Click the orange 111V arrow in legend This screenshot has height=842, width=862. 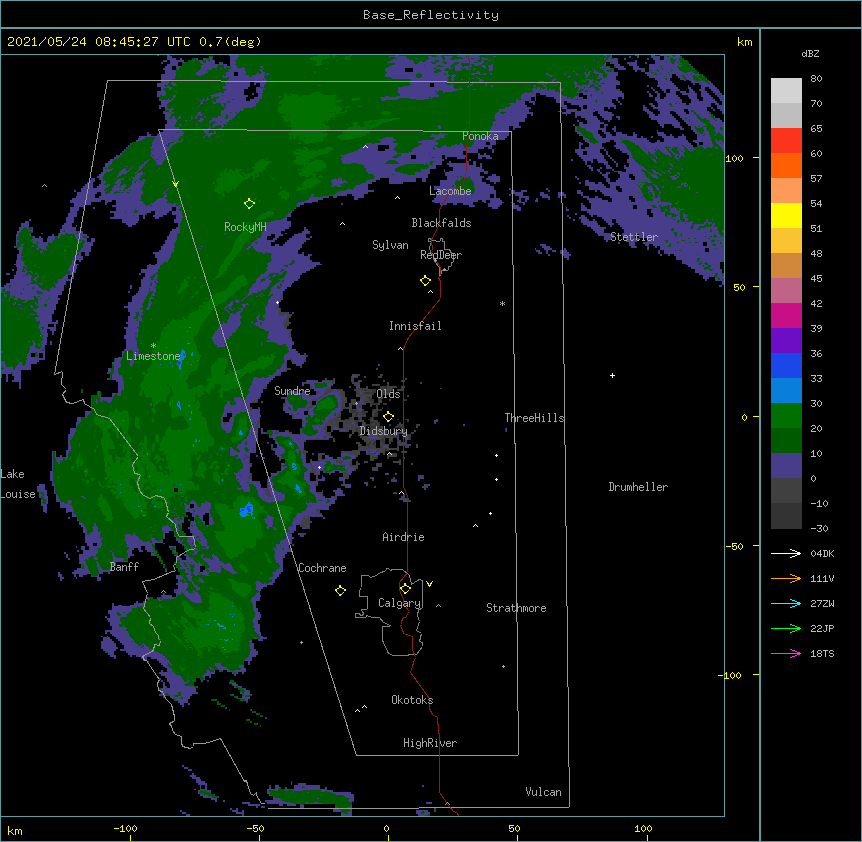point(786,578)
